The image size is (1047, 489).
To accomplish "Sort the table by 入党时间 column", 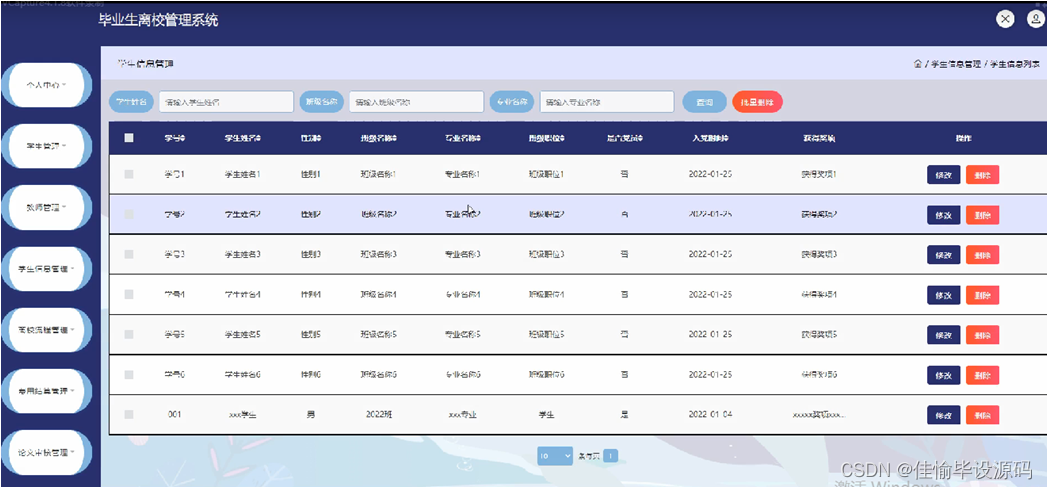I will (x=710, y=138).
